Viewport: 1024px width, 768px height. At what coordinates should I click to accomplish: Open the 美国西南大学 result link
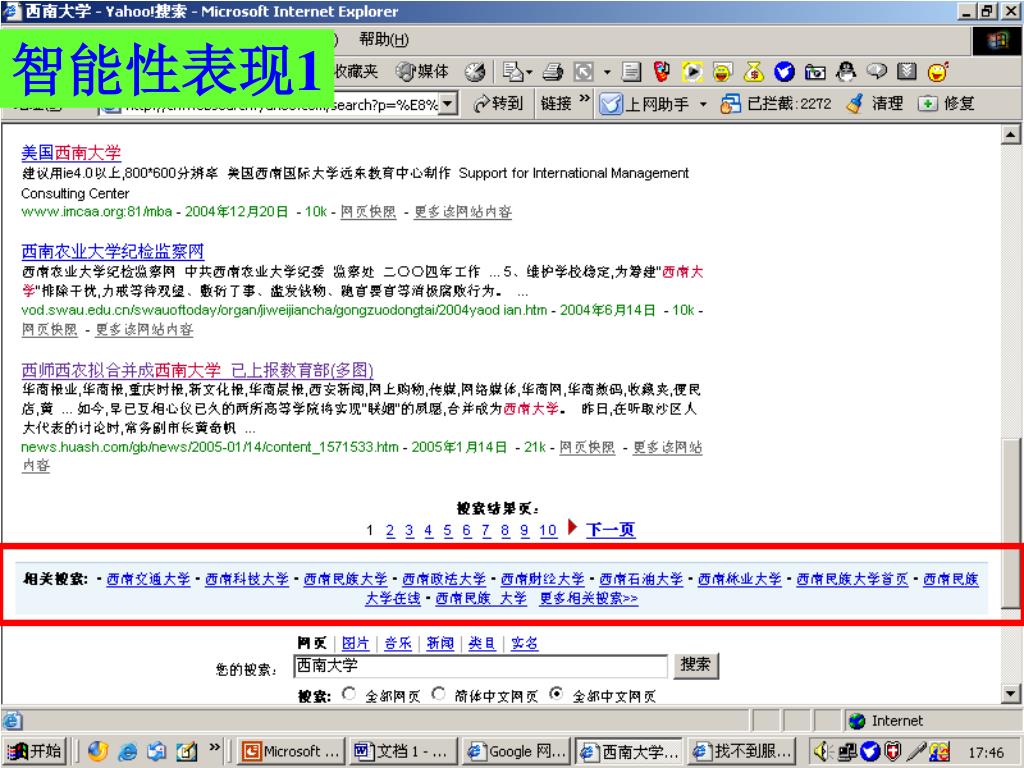click(71, 153)
